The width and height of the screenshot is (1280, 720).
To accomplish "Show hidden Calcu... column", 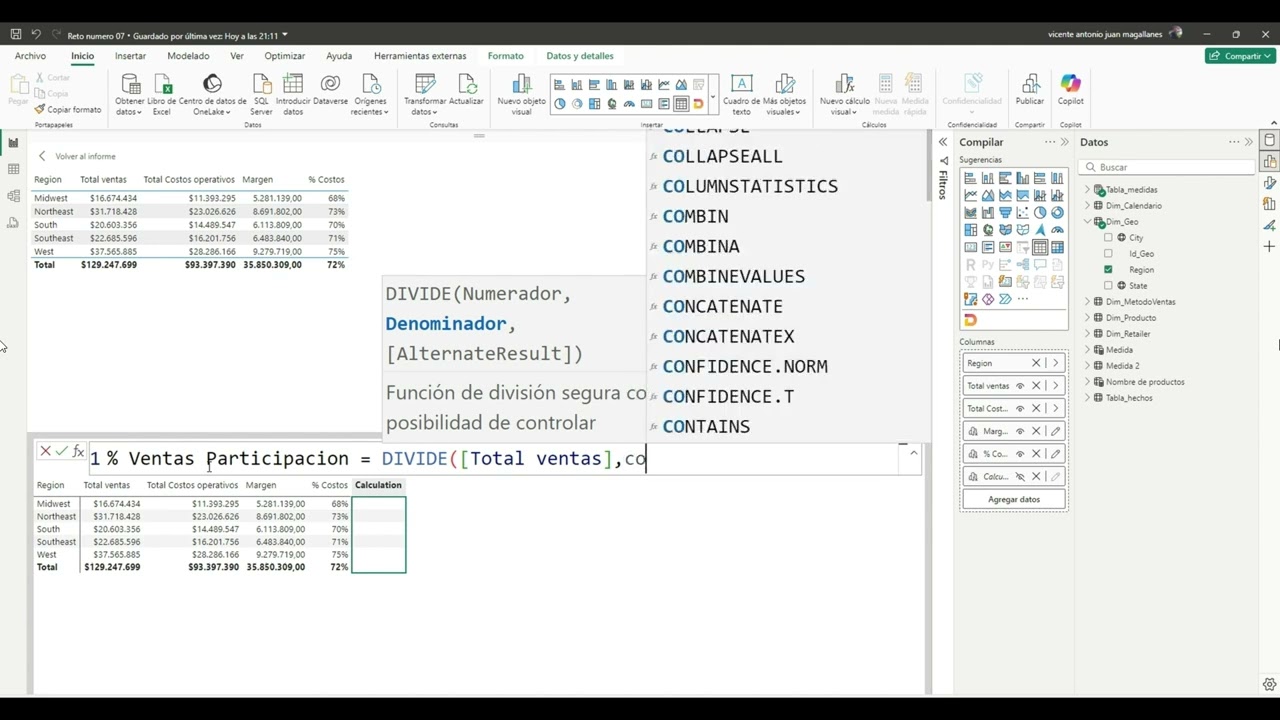I will click(1020, 477).
